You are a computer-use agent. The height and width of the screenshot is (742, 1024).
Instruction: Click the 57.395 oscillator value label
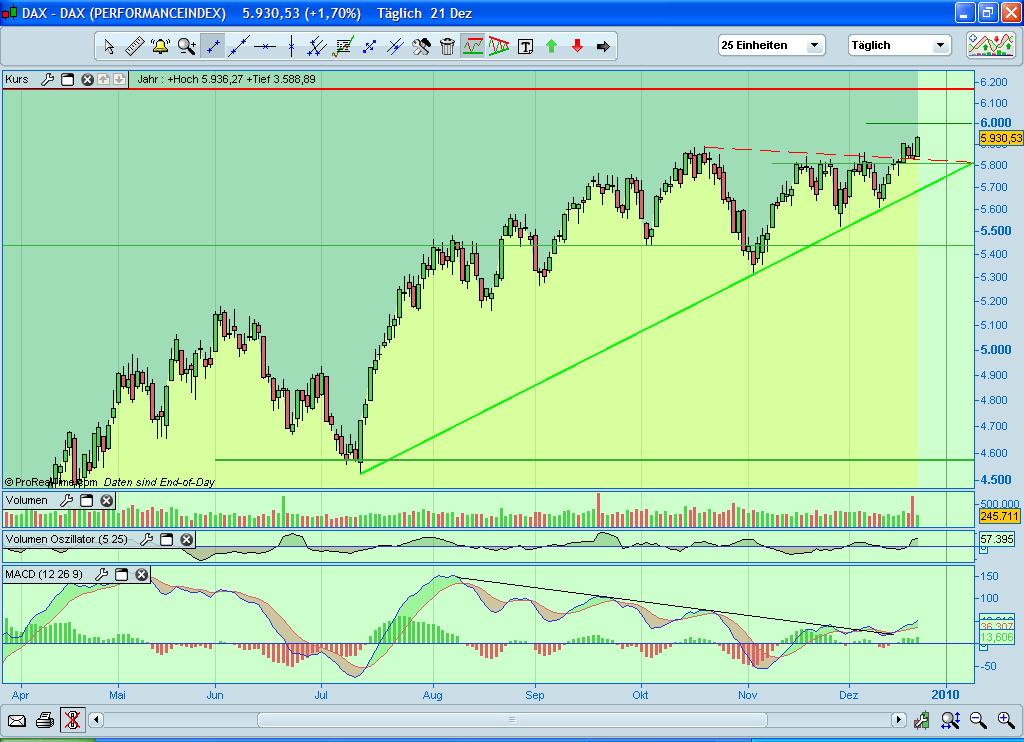[997, 539]
